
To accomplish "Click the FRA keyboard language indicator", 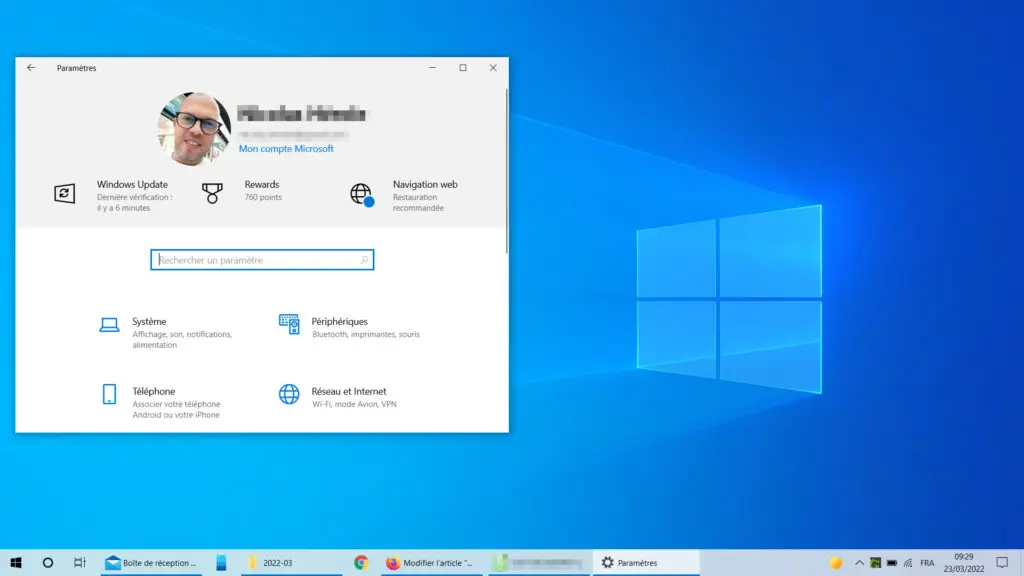I will pyautogui.click(x=927, y=563).
